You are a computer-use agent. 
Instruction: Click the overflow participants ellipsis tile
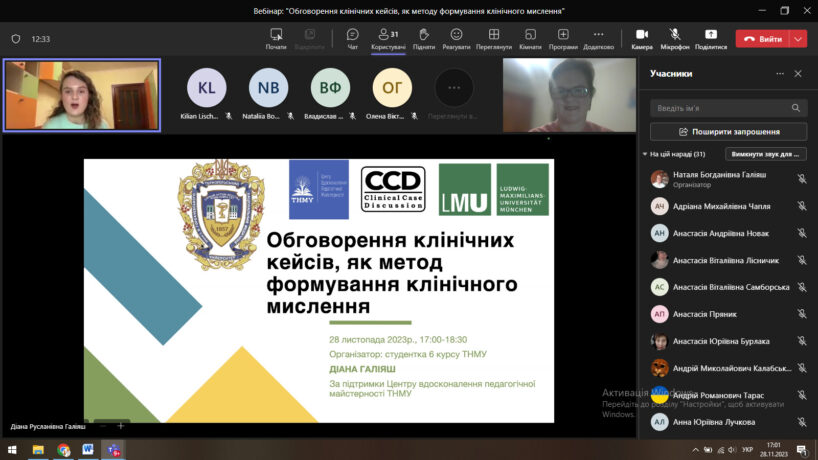pos(454,87)
